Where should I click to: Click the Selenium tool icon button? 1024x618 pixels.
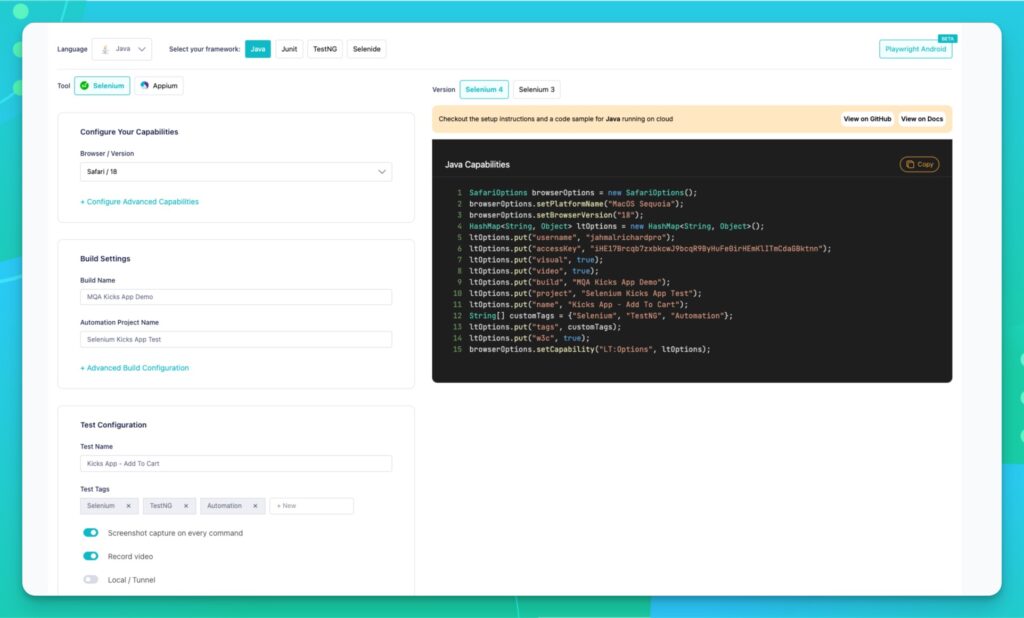pyautogui.click(x=84, y=86)
